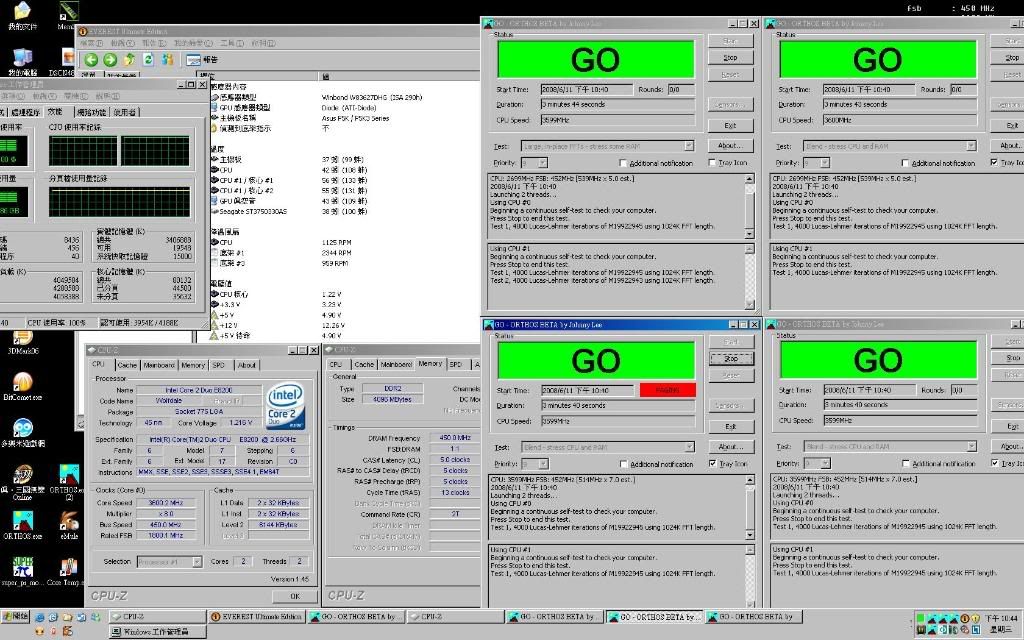Click the two-people users icon in EVEREST toolbar
The height and width of the screenshot is (640, 1024).
tap(168, 59)
